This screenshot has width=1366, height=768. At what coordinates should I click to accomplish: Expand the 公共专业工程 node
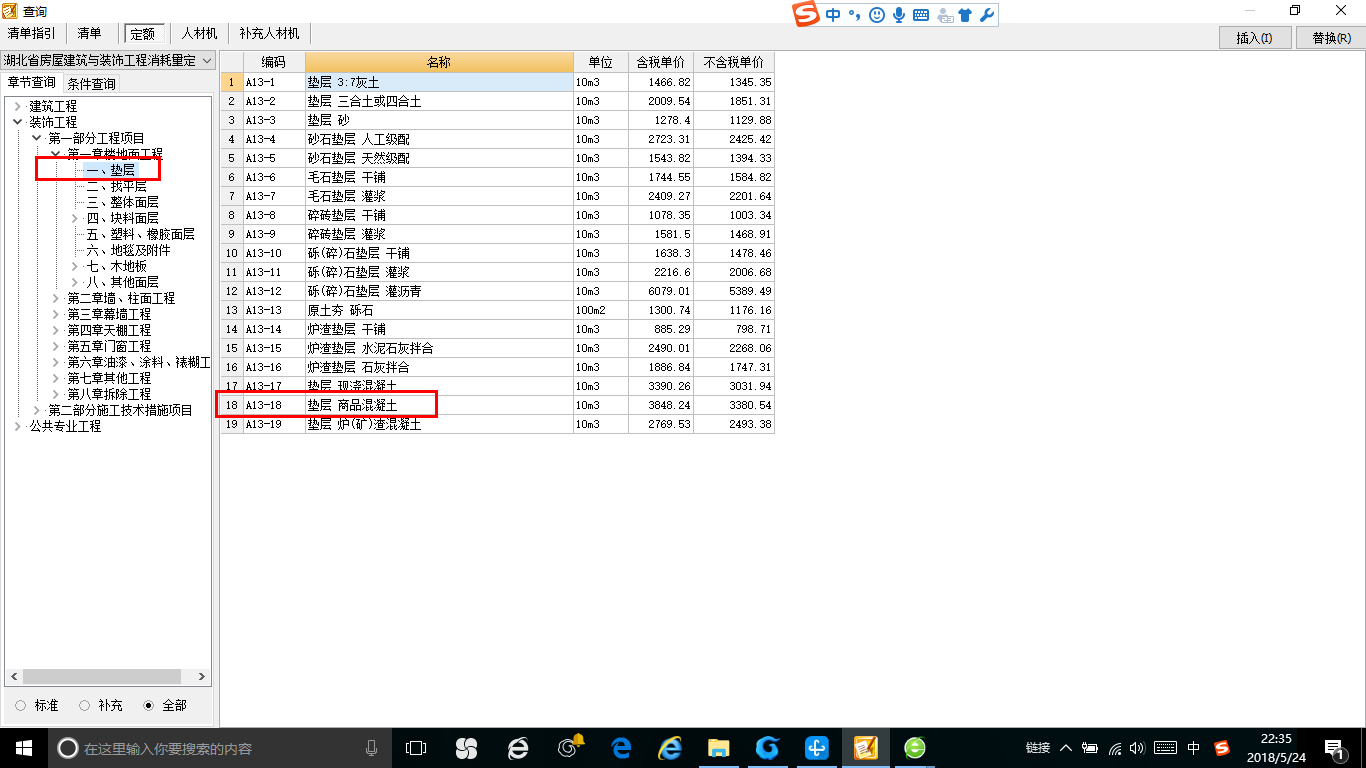pyautogui.click(x=17, y=426)
